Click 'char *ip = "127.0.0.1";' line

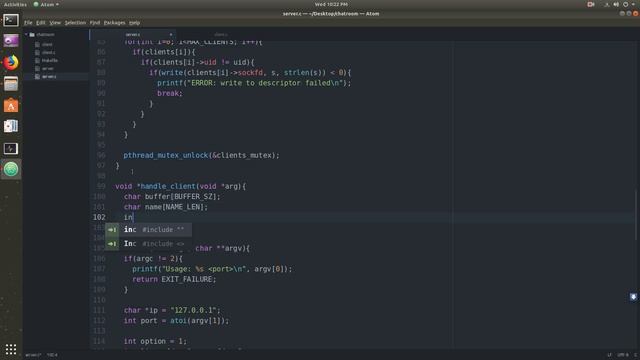click(172, 310)
